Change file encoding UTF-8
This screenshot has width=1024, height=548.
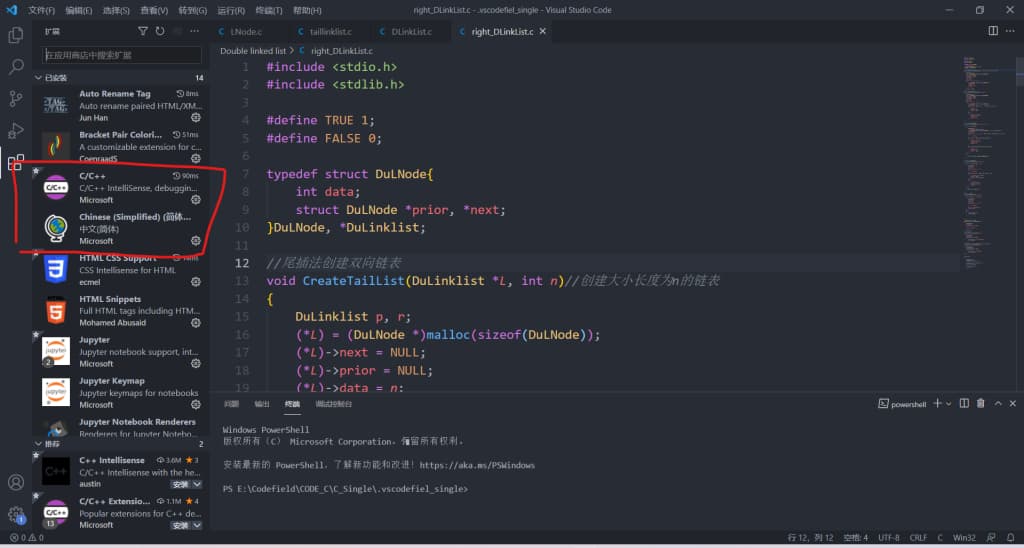click(x=889, y=538)
